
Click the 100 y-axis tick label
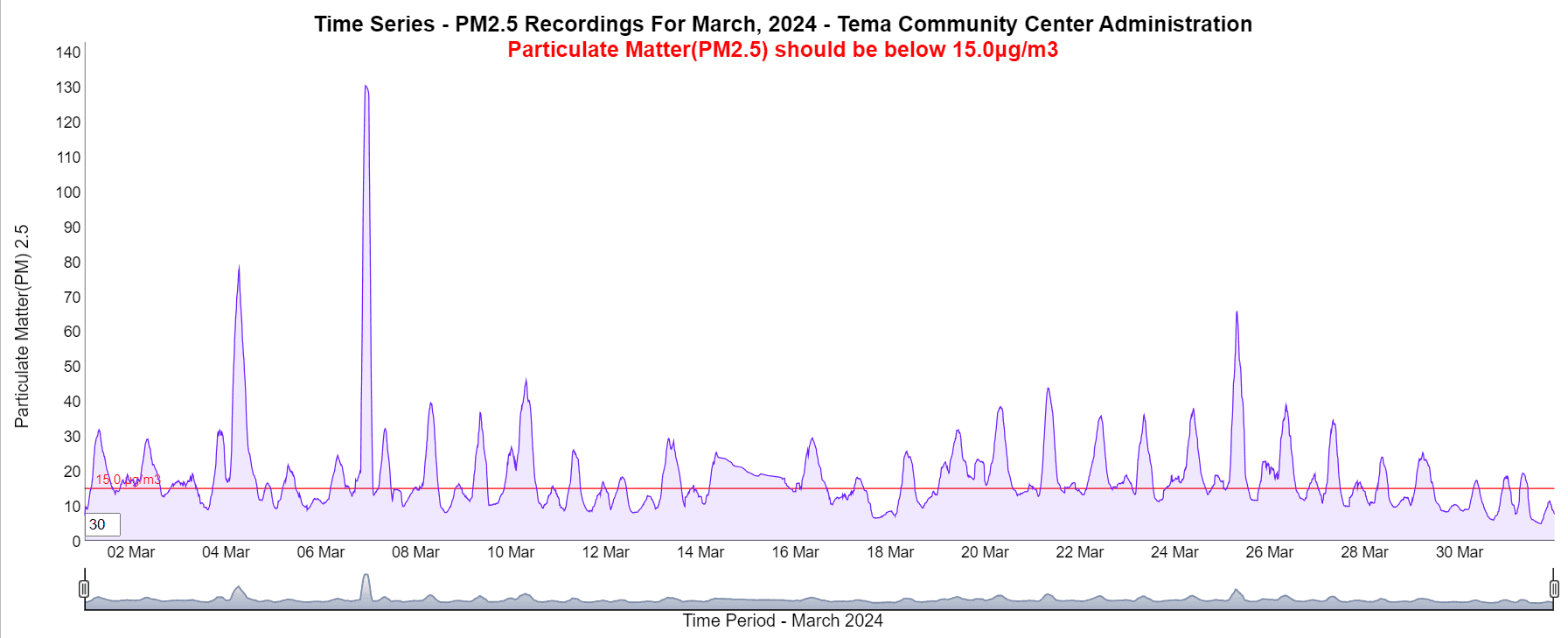tap(68, 193)
